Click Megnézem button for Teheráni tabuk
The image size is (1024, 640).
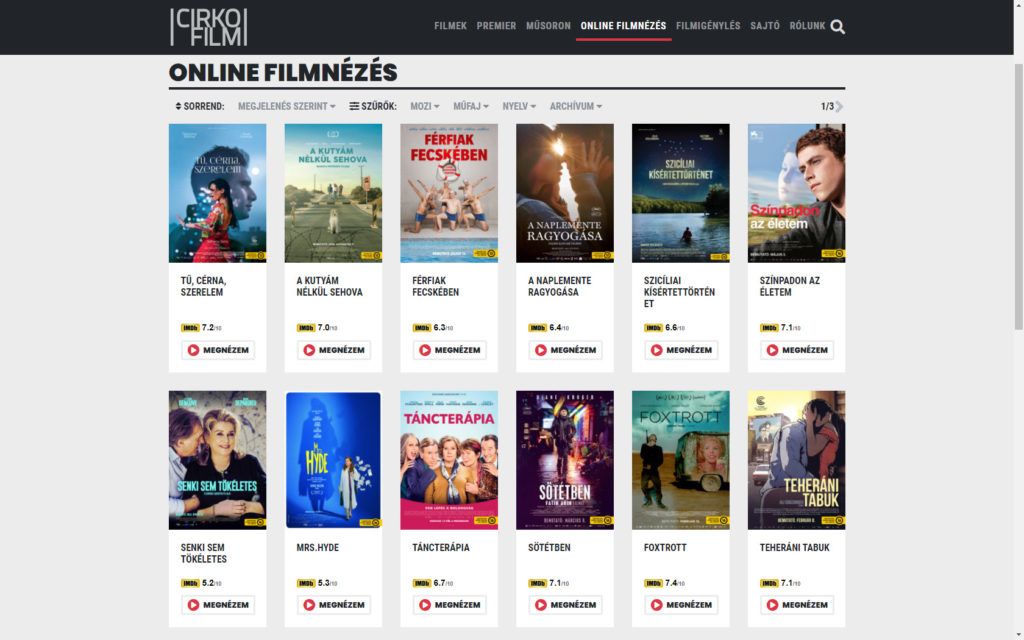[x=797, y=605]
